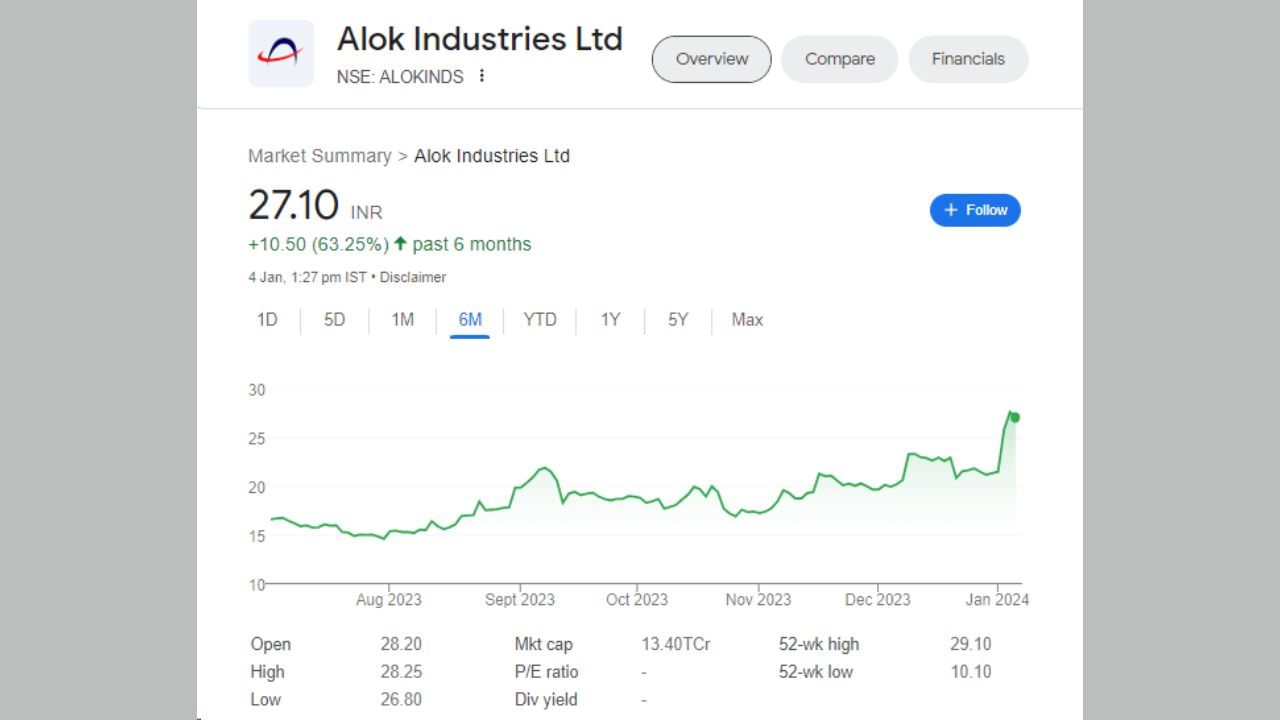Show the 1Y price chart
The height and width of the screenshot is (720, 1280).
[610, 320]
